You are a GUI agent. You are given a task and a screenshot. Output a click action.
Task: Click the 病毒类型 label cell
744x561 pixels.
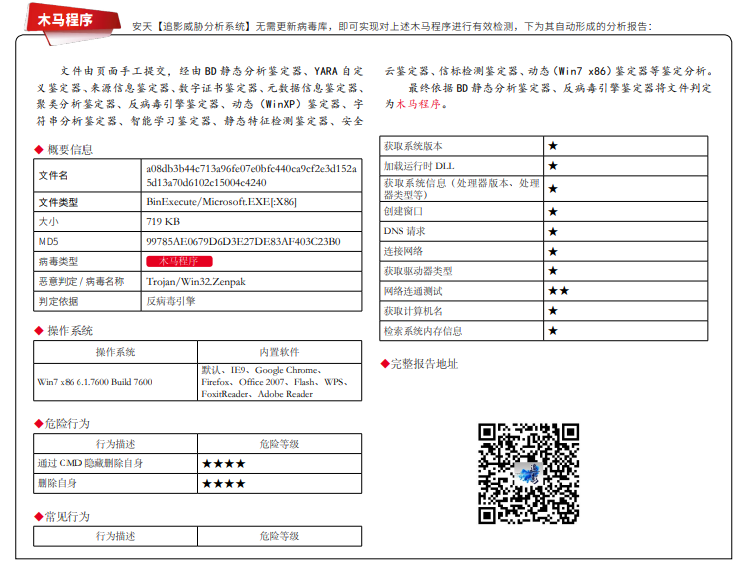(x=87, y=262)
